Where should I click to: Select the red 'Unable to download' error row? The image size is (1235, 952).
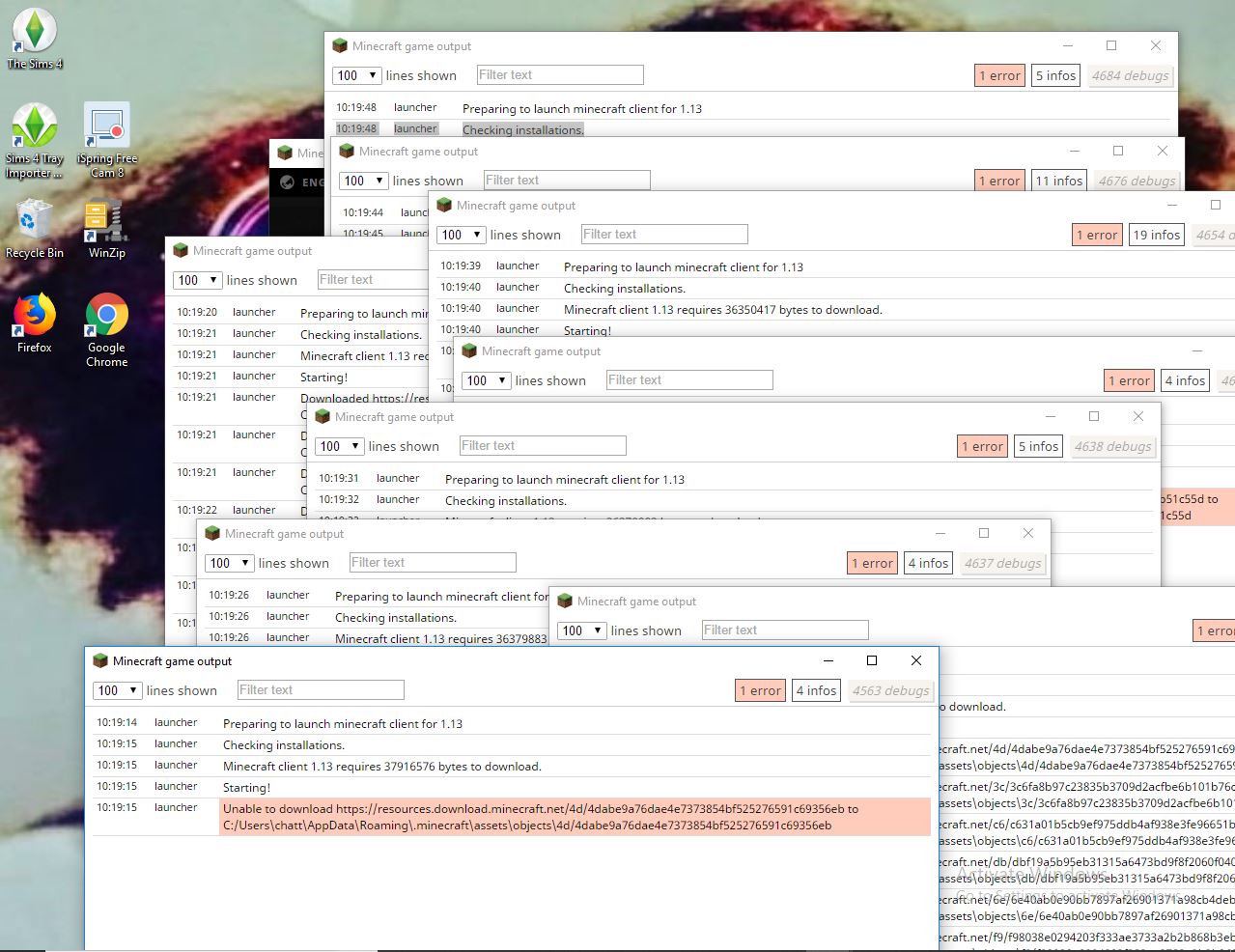click(x=512, y=817)
